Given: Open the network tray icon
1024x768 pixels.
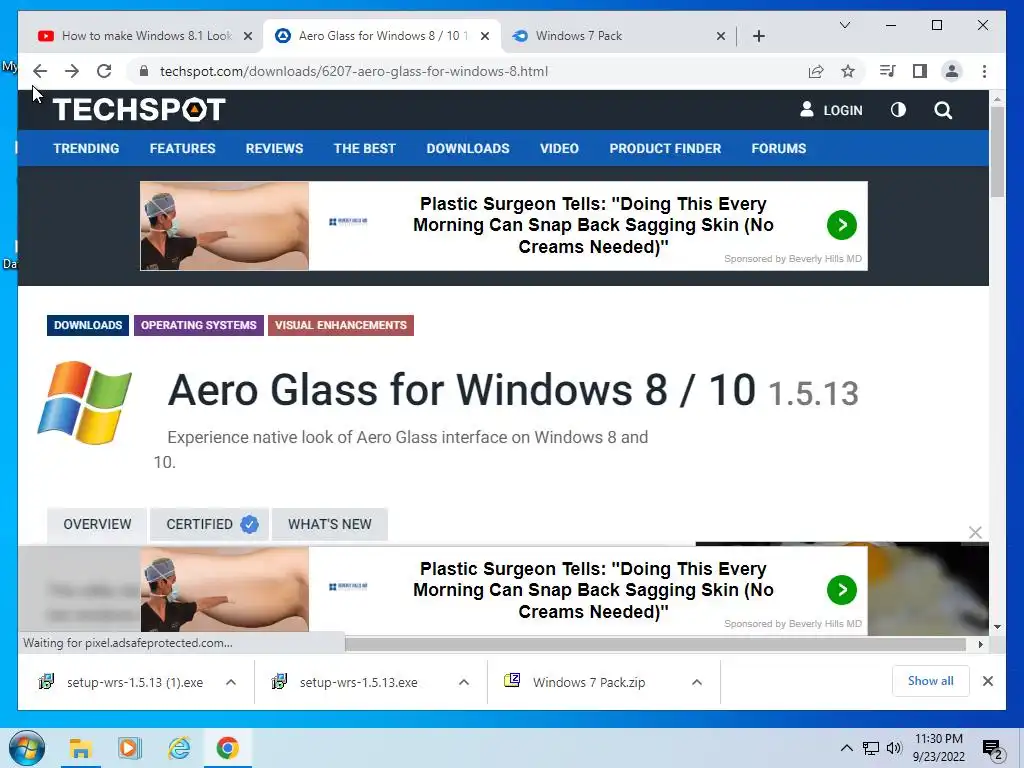Looking at the screenshot, I should click(x=871, y=748).
